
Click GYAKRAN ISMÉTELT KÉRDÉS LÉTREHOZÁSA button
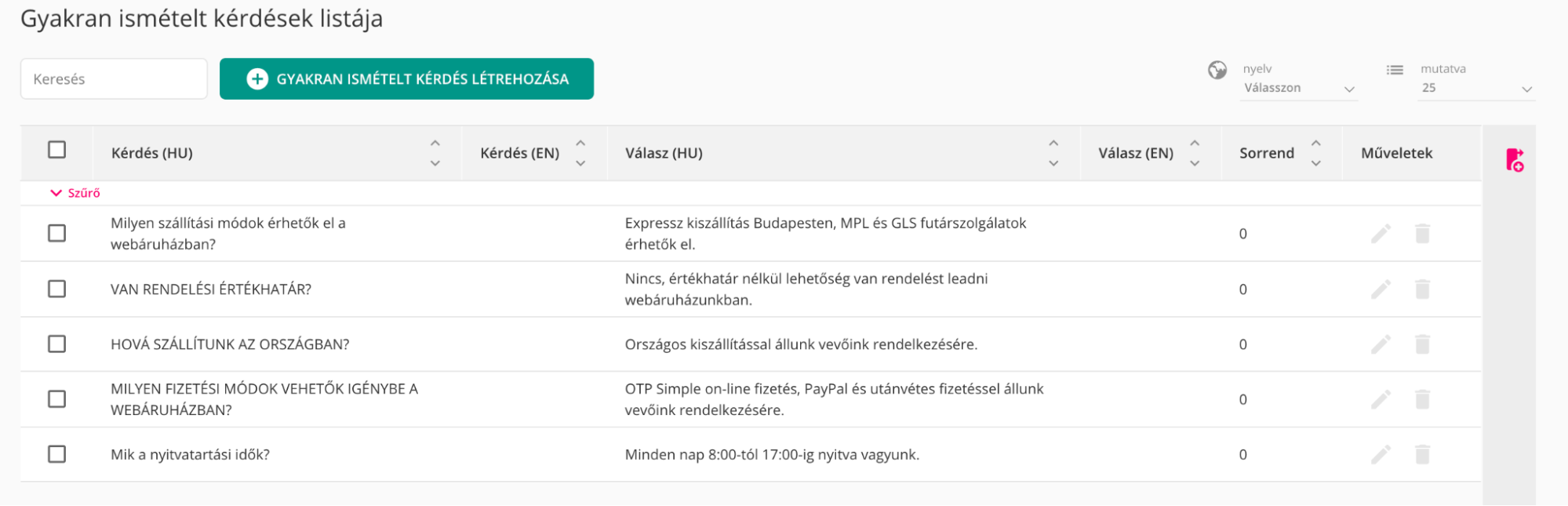click(x=406, y=79)
